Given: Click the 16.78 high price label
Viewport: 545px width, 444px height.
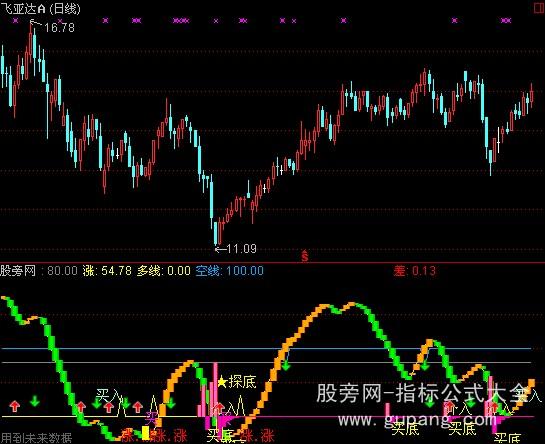Looking at the screenshot, I should coord(59,27).
